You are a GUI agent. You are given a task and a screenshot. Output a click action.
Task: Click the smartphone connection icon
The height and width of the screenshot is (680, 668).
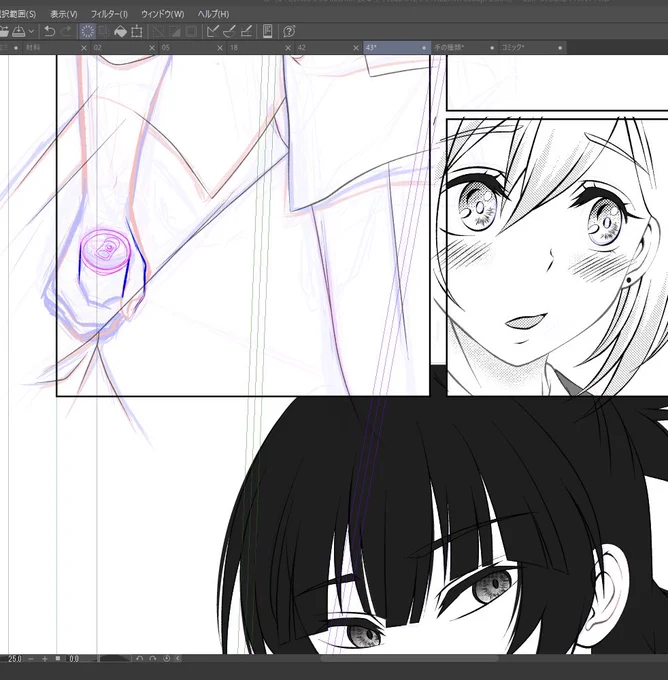pyautogui.click(x=268, y=32)
